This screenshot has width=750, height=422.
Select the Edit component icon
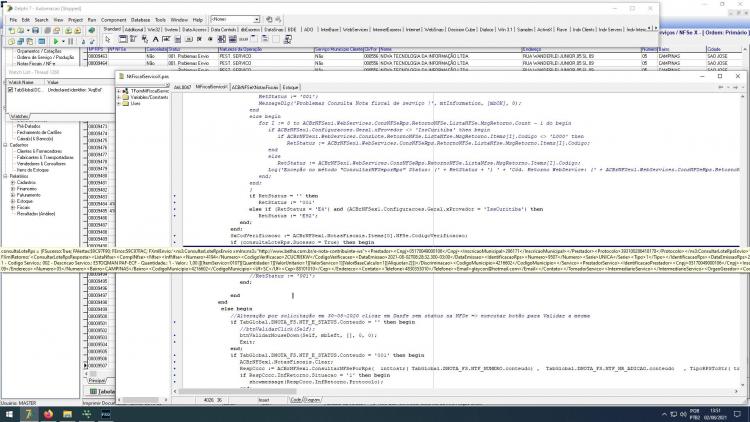tap(166, 39)
